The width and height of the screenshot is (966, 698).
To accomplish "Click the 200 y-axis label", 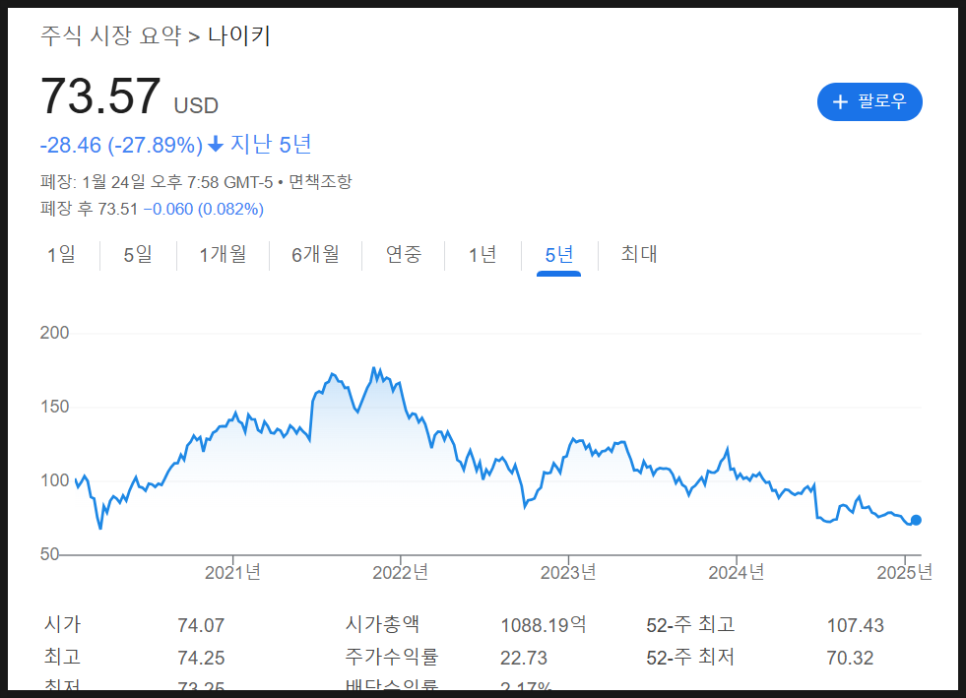I will pyautogui.click(x=55, y=333).
